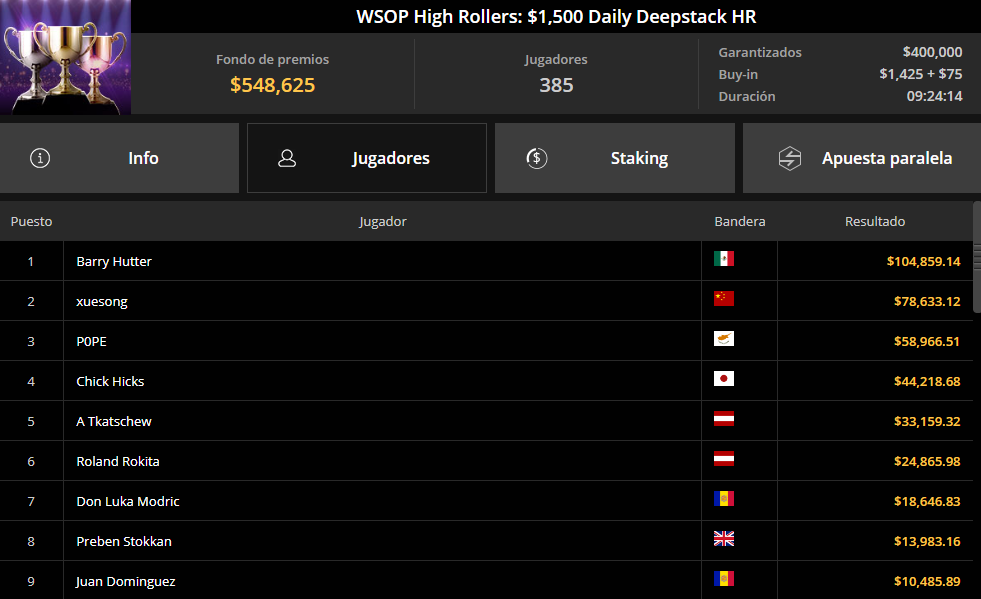The image size is (981, 599).
Task: Select player Barry Hutter
Action: pyautogui.click(x=114, y=262)
